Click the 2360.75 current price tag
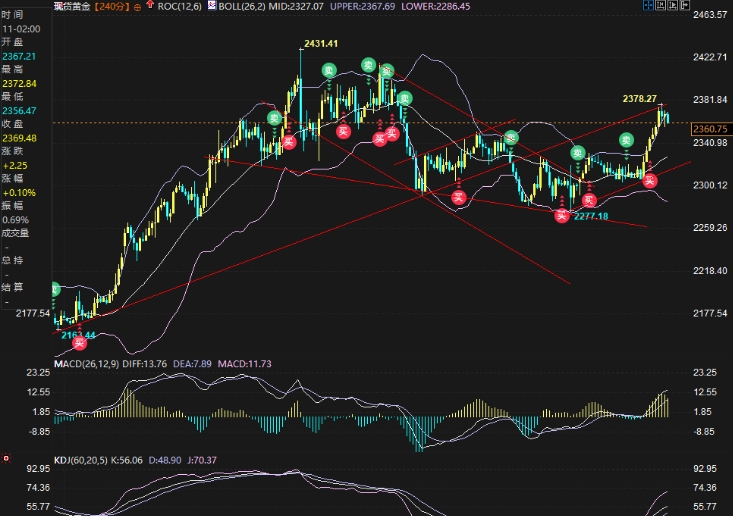This screenshot has width=733, height=516. click(710, 129)
